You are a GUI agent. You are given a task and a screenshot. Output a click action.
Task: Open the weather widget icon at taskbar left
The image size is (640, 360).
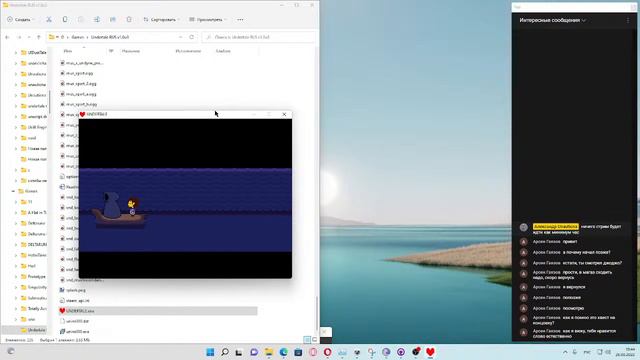(x=11, y=351)
